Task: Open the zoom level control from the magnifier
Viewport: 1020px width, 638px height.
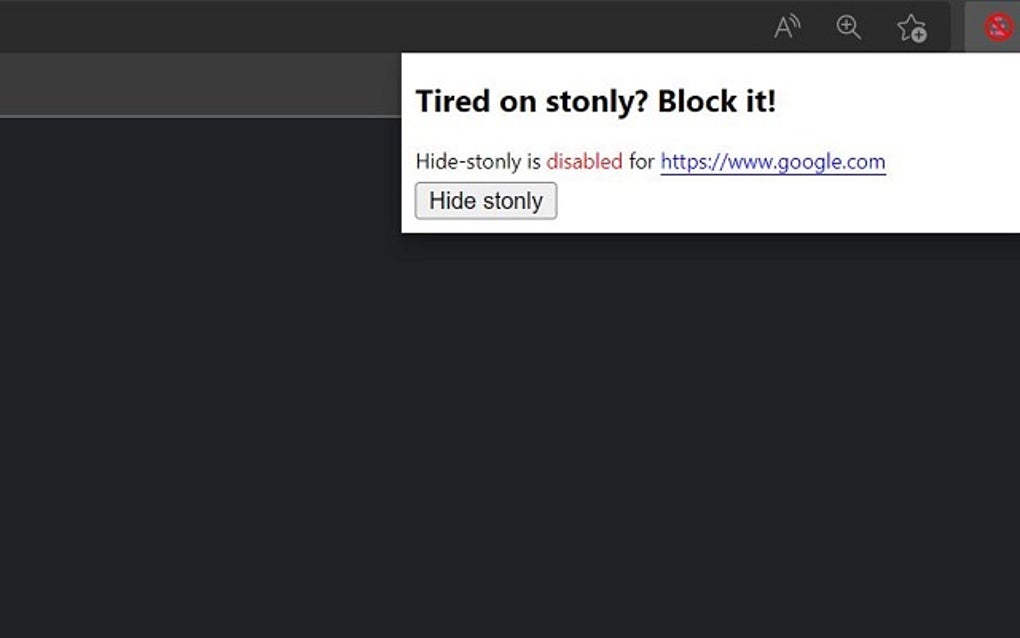Action: 849,27
